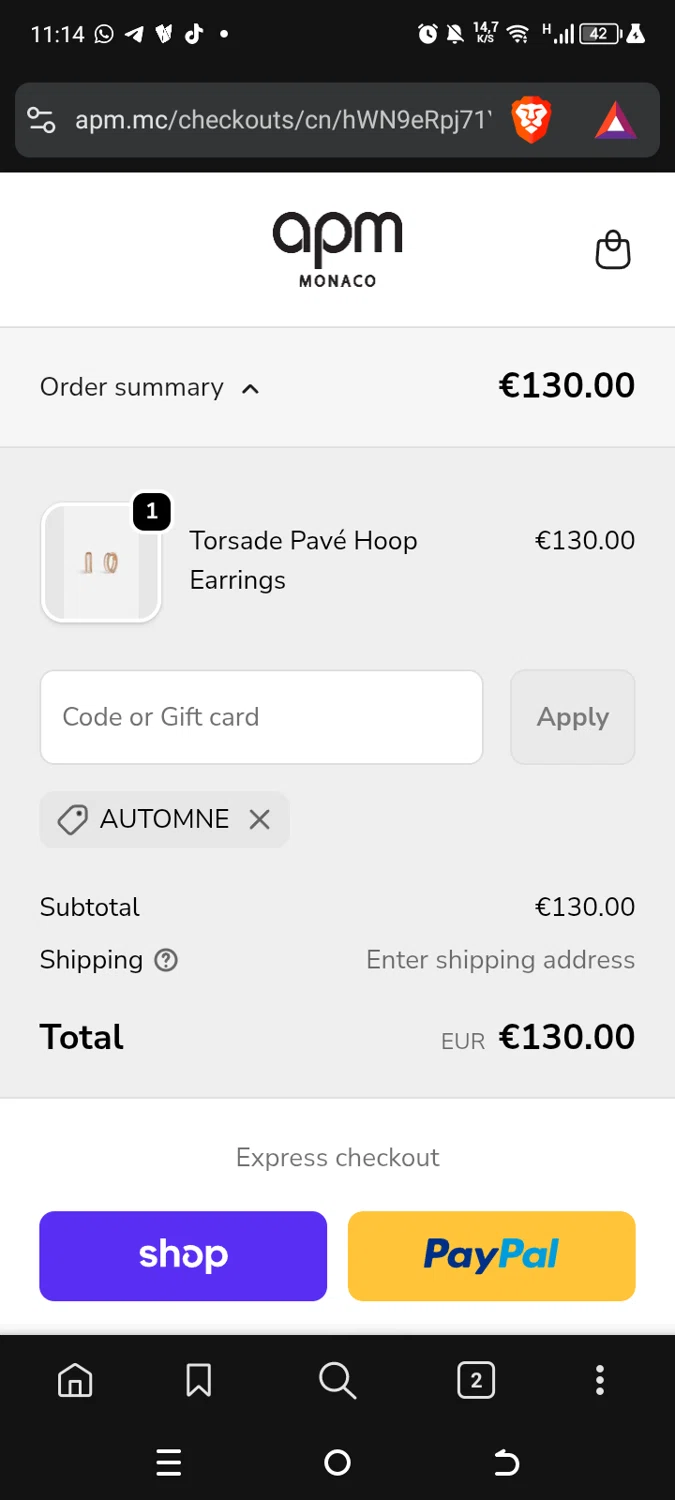The width and height of the screenshot is (675, 1500).
Task: Tap the apm.mc URL address bar
Action: [x=283, y=121]
